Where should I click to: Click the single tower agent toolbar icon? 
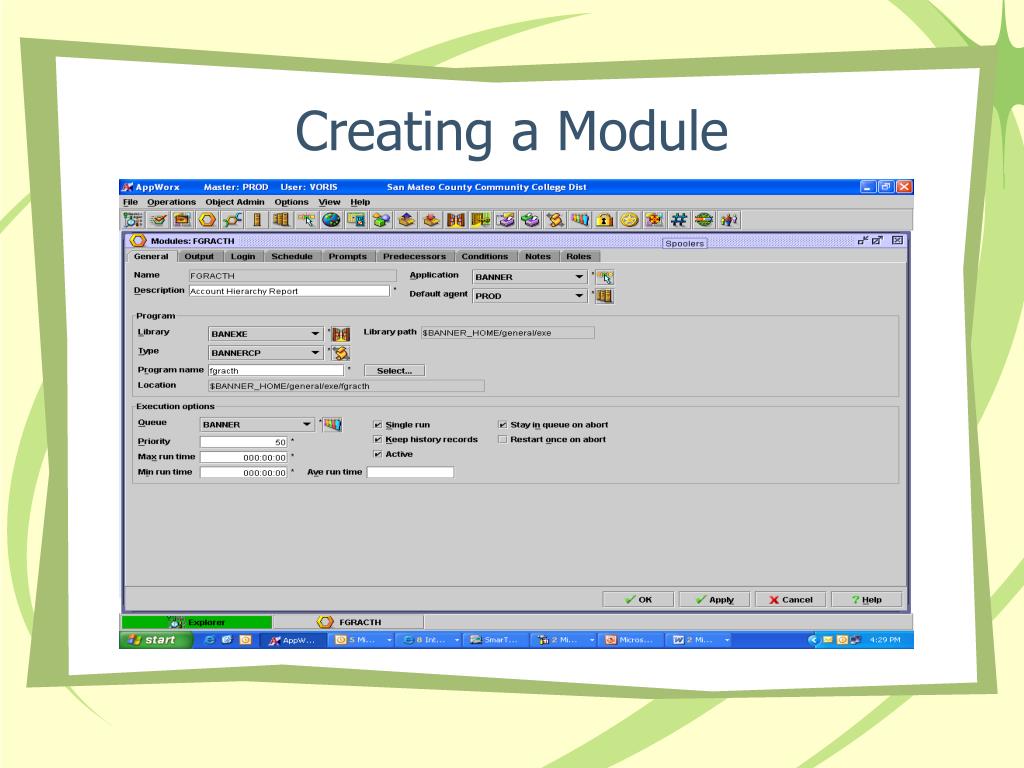pos(257,220)
